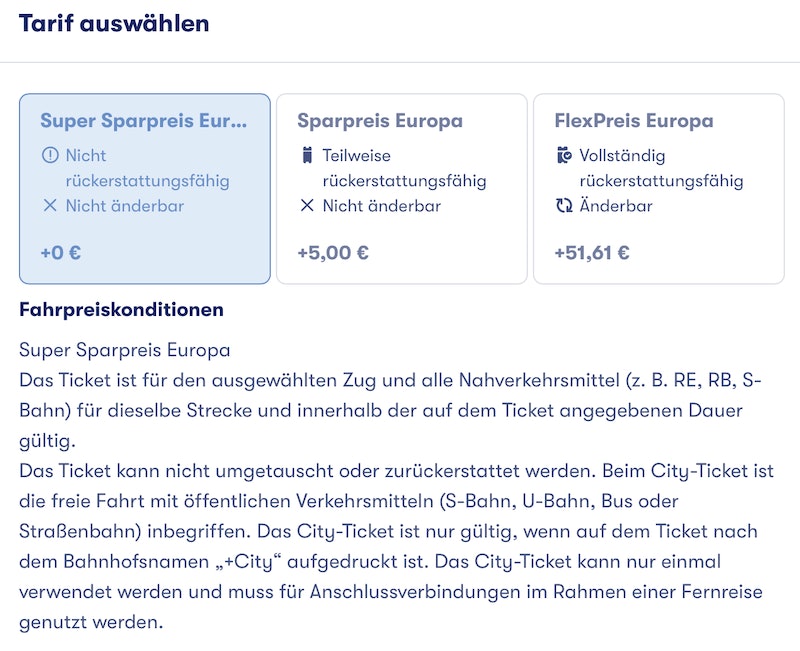Pick the FlexPreis Europa tariff title
Screen dimensions: 800x651
click(x=634, y=121)
